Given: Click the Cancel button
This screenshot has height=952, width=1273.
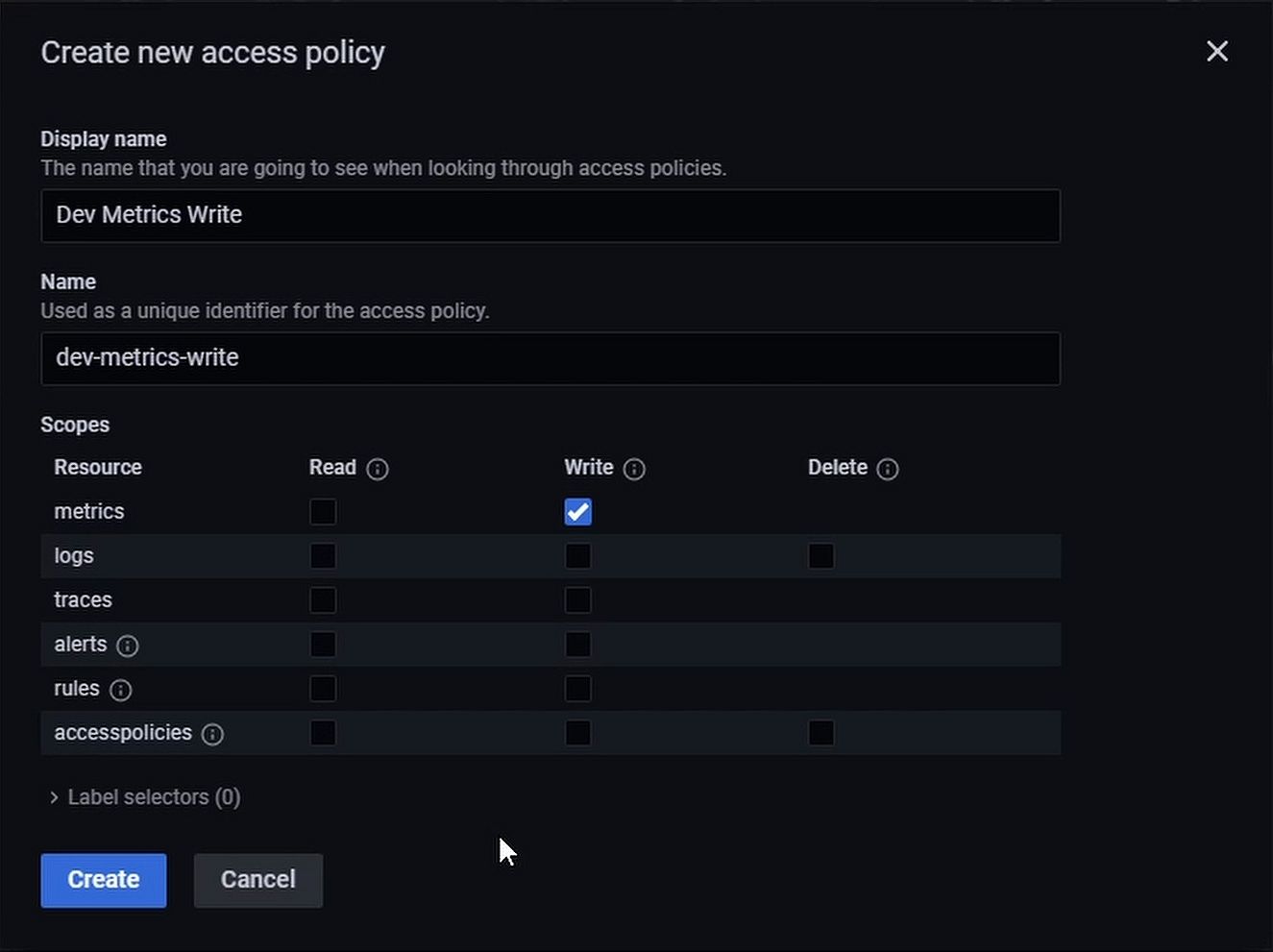Looking at the screenshot, I should coord(257,880).
